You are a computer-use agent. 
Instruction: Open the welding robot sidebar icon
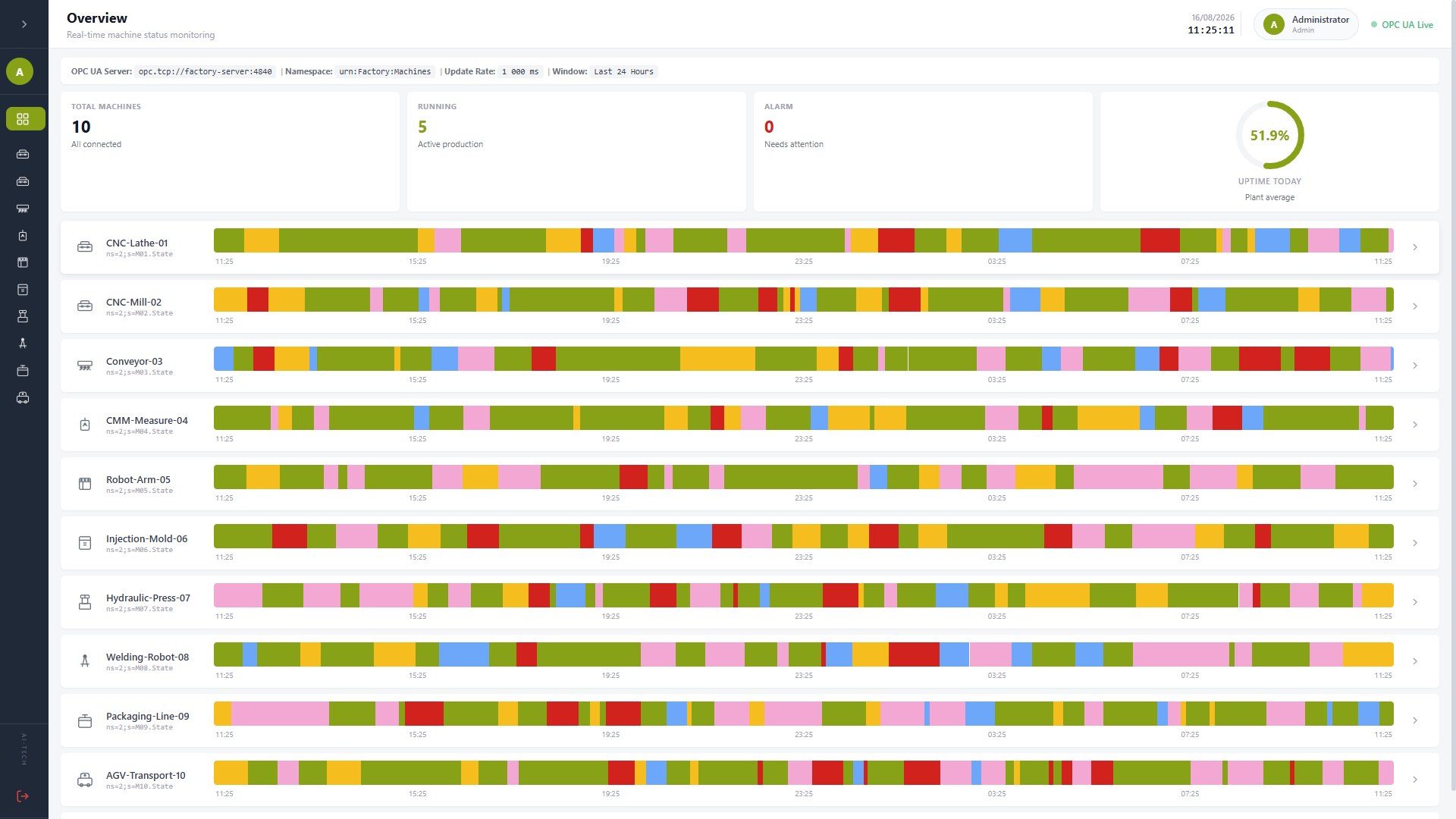coord(23,343)
